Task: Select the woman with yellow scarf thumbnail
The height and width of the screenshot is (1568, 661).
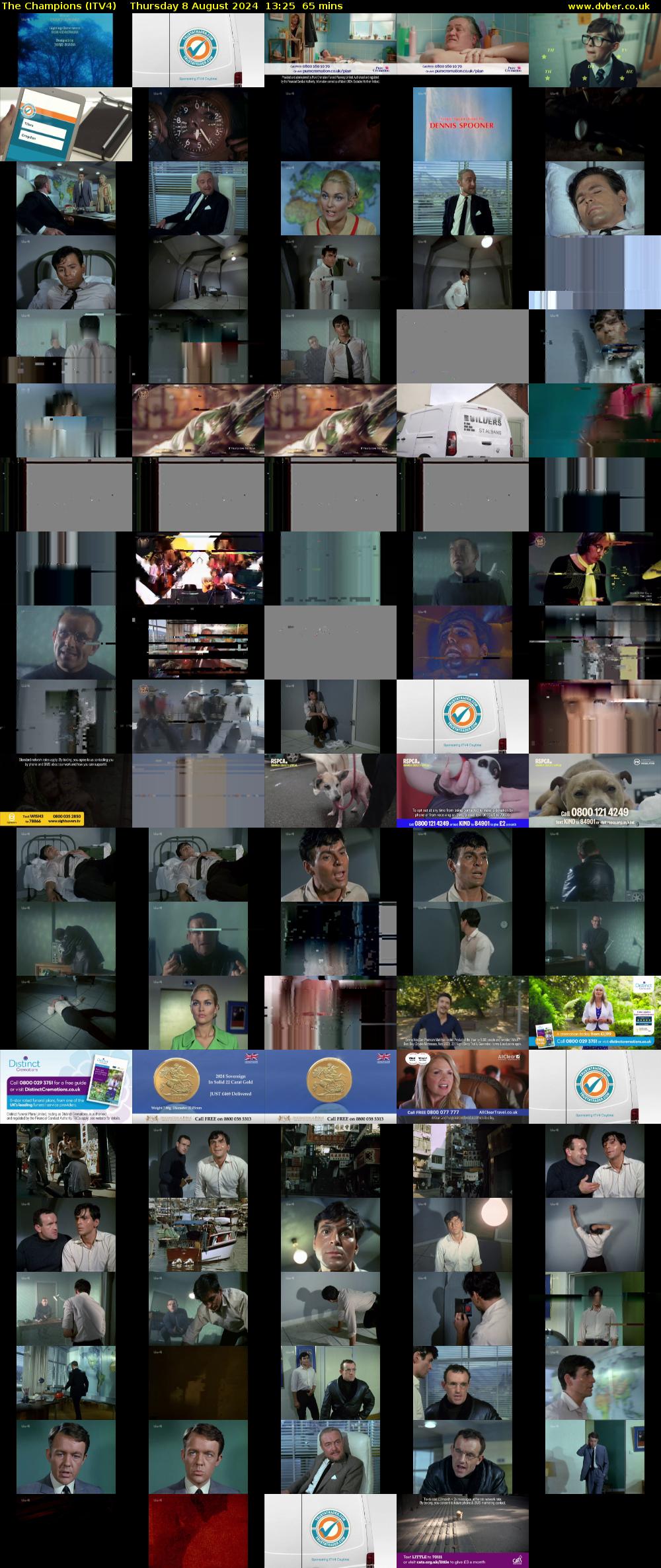Action: point(595,568)
